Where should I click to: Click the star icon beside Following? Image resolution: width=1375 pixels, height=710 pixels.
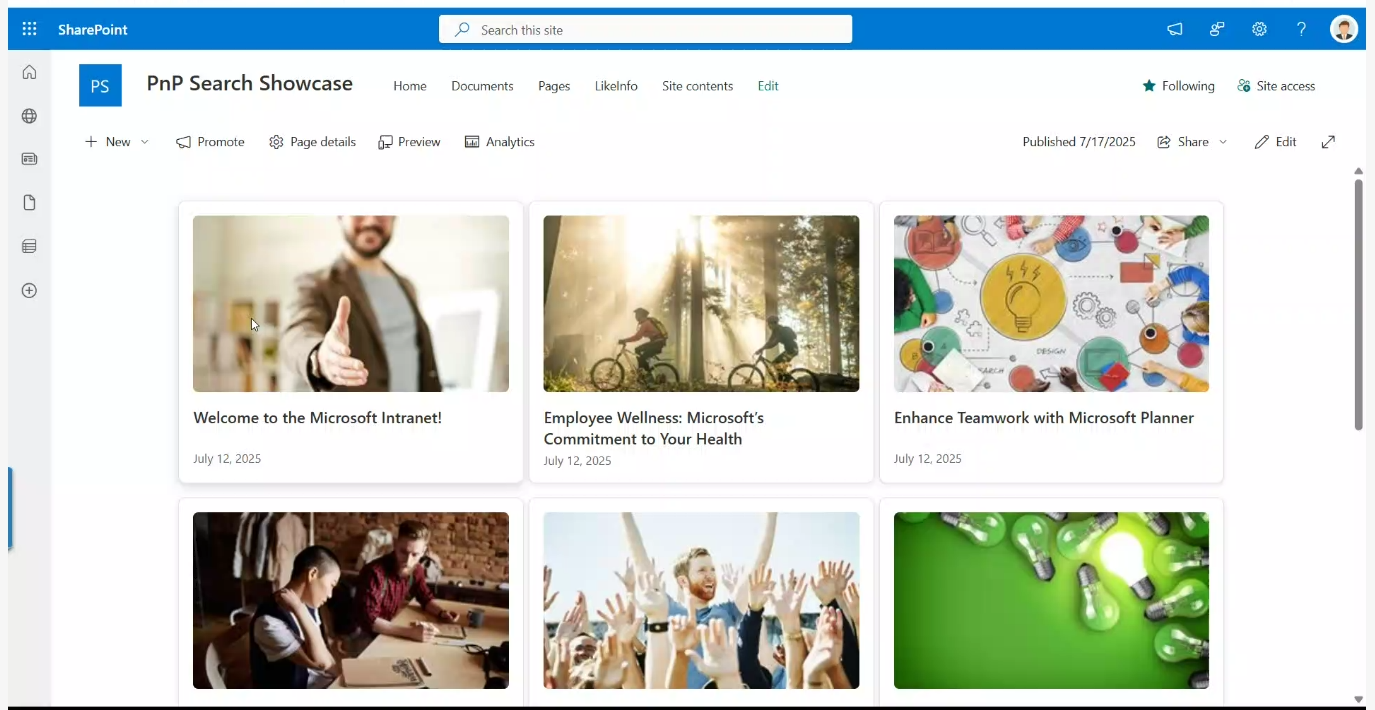pos(1149,86)
